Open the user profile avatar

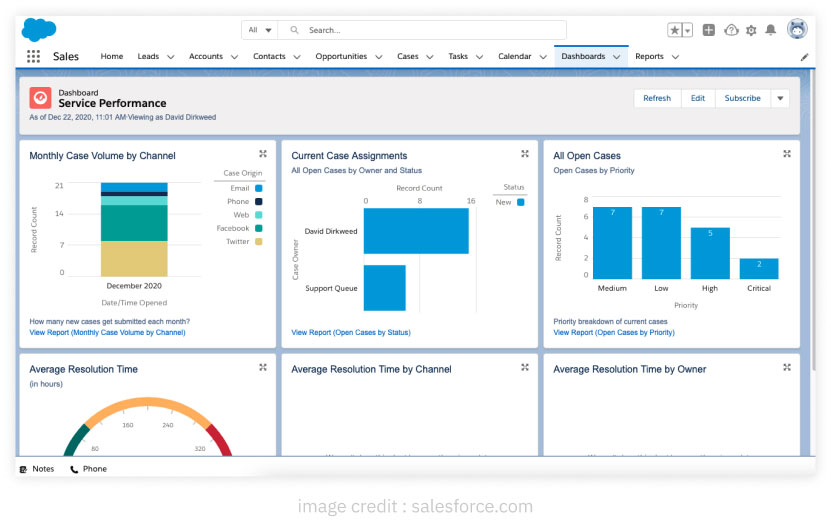click(797, 29)
